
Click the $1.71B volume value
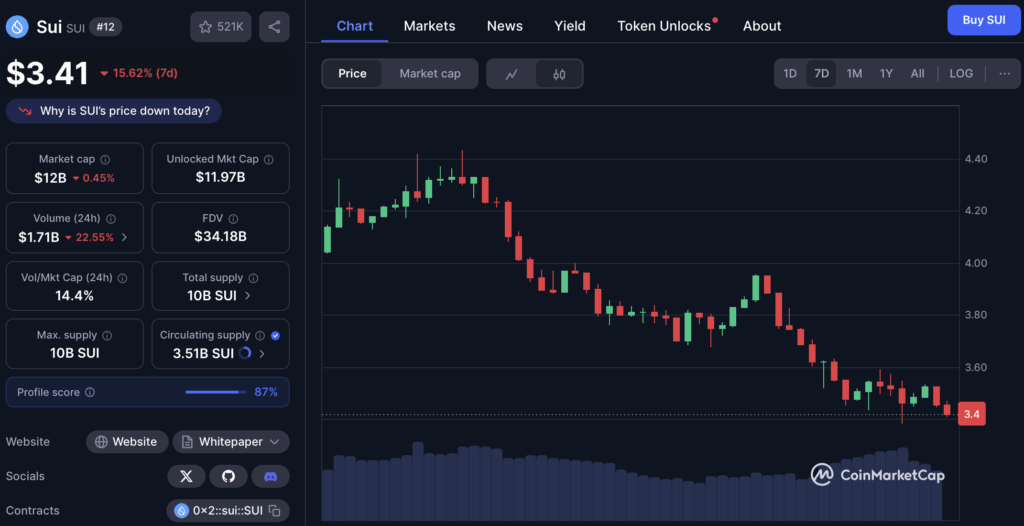[39, 237]
